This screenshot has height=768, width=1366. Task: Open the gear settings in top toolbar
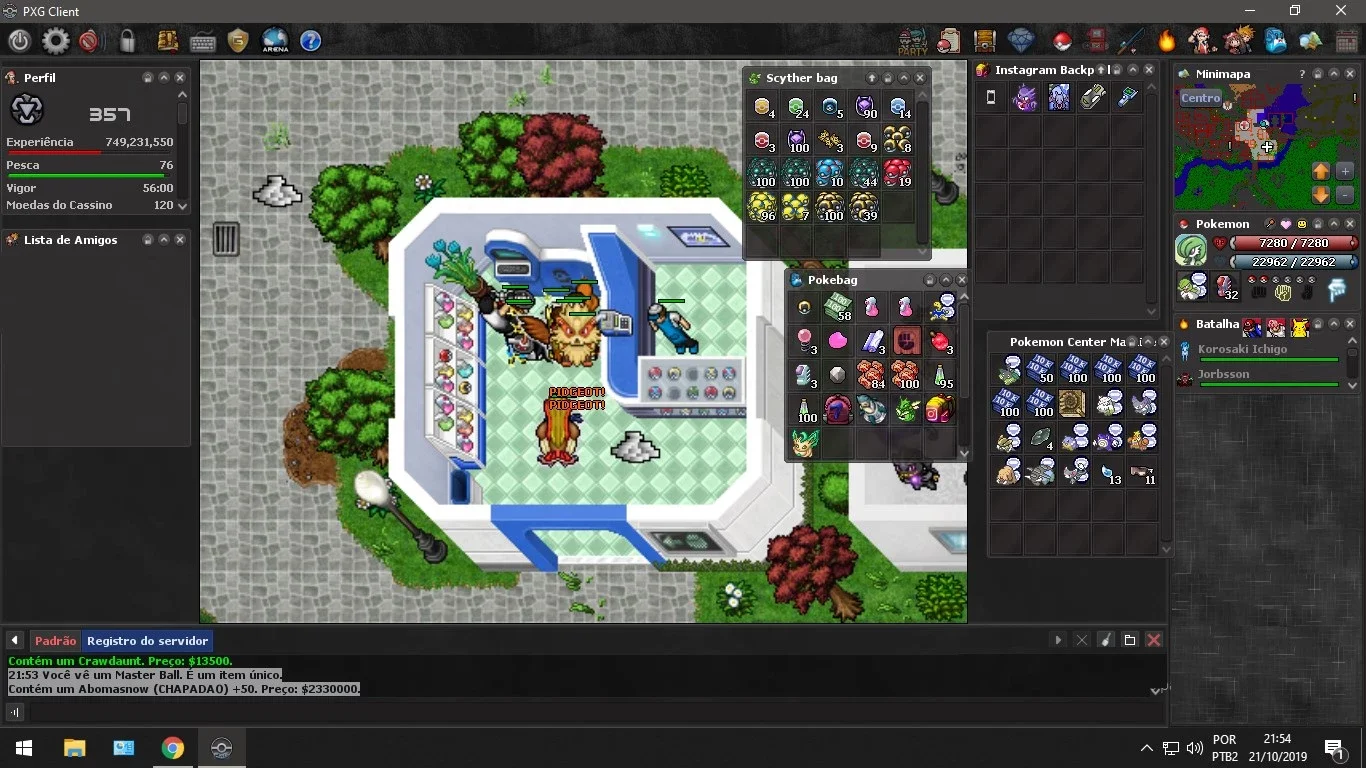click(55, 41)
